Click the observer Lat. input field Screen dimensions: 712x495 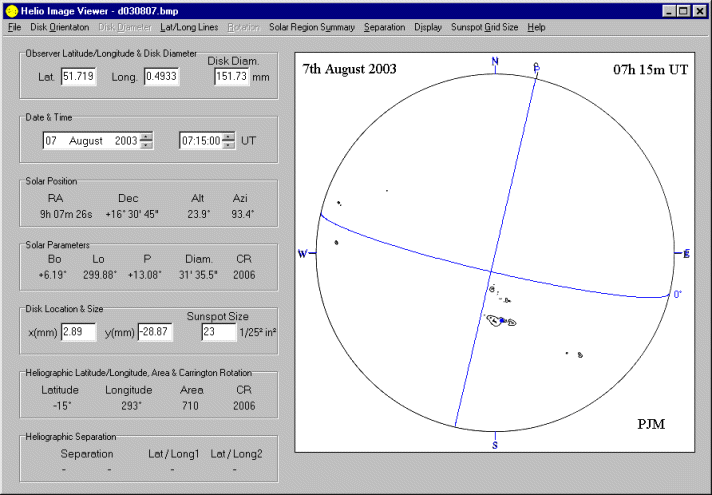[x=79, y=77]
